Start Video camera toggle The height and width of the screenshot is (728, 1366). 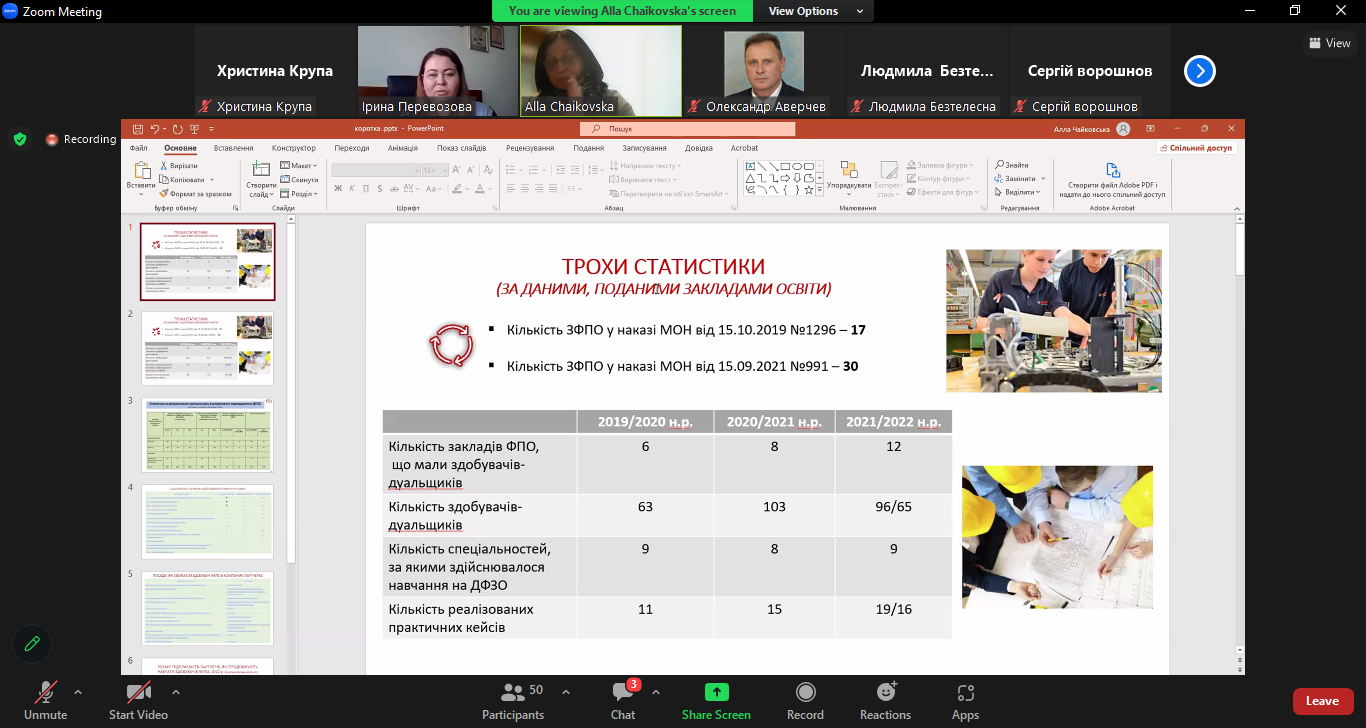[x=138, y=692]
